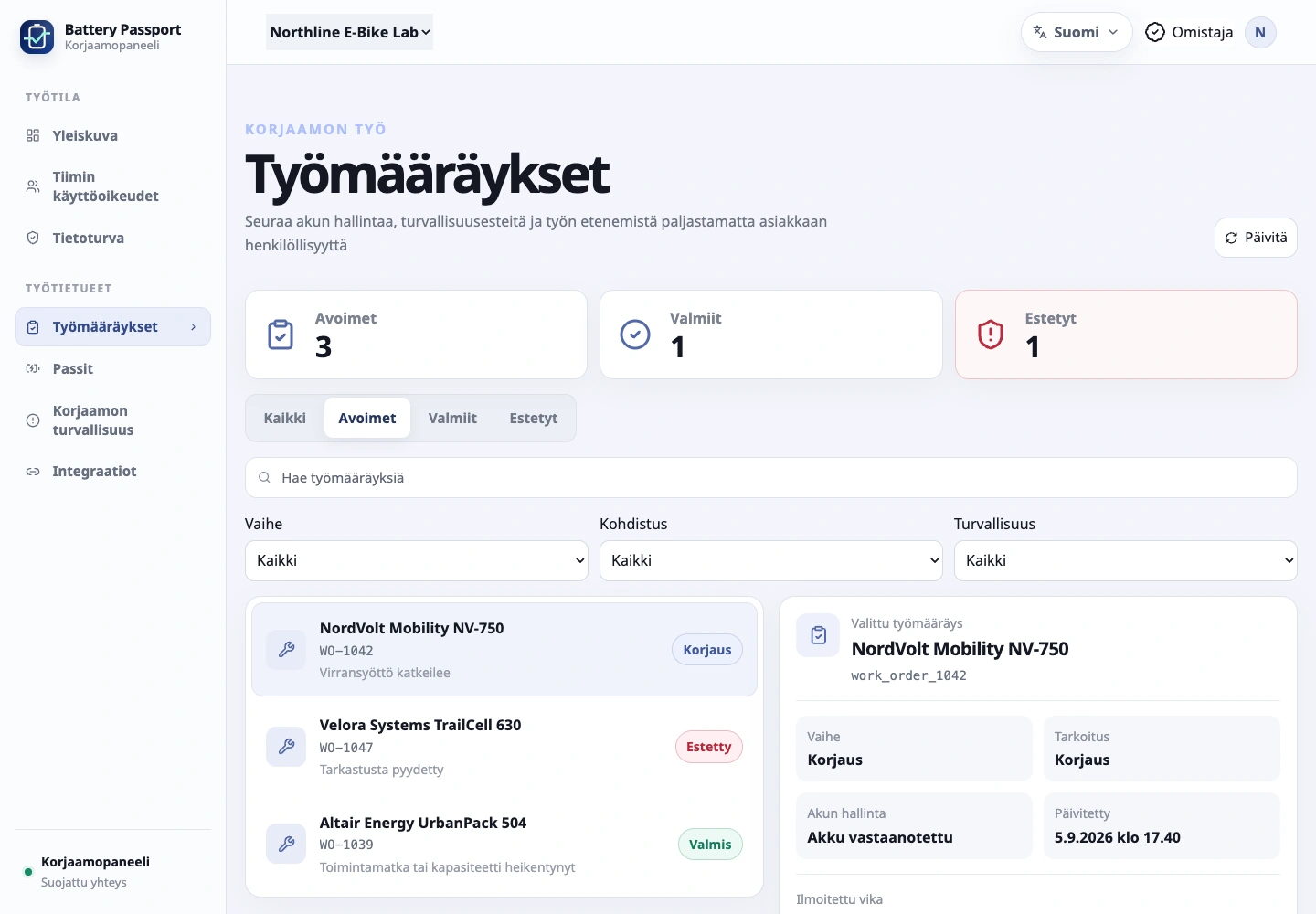Open the Northline E-Bike Lab workshop selector
The width and height of the screenshot is (1316, 914).
[349, 32]
